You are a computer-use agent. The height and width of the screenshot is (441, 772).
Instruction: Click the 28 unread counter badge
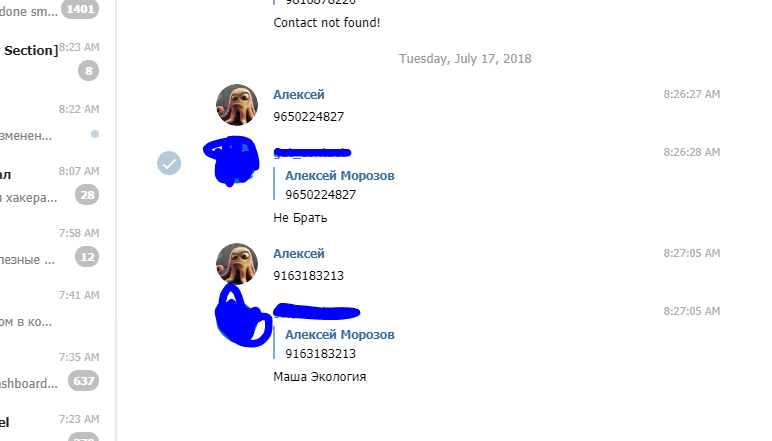(87, 195)
